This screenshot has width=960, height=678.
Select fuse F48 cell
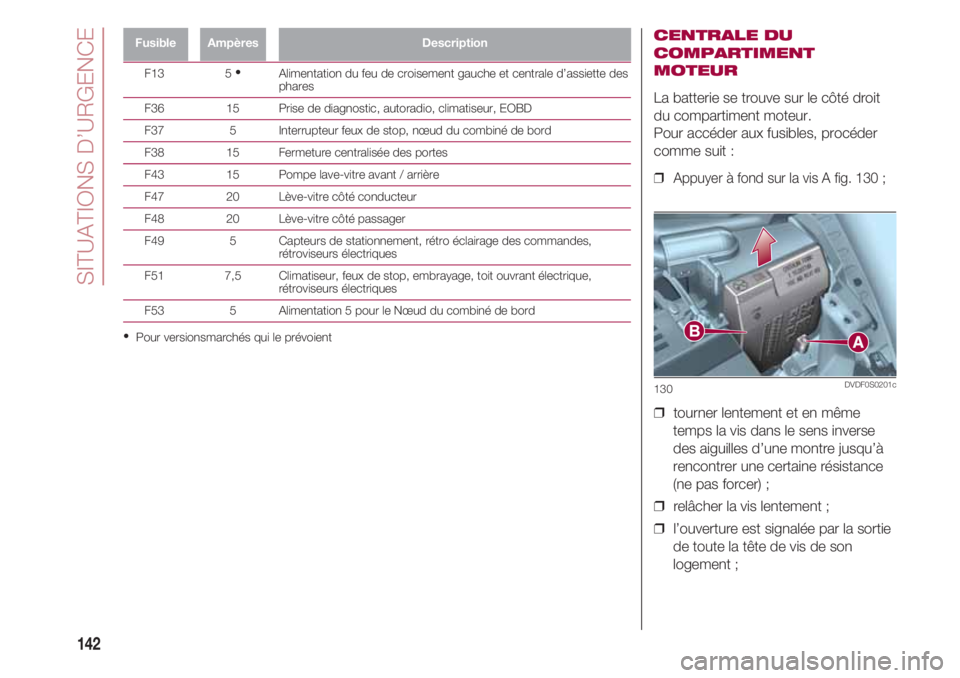tap(154, 219)
